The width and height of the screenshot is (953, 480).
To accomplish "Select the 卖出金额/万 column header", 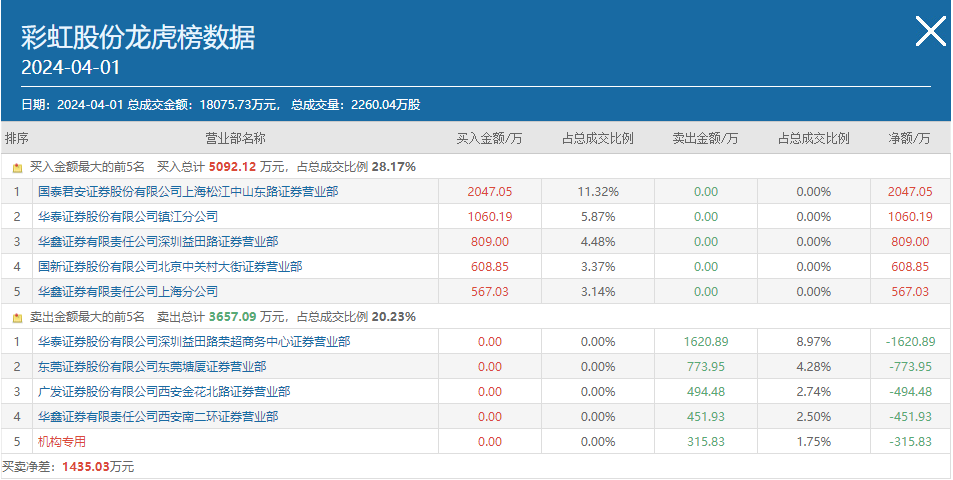I will tap(705, 139).
